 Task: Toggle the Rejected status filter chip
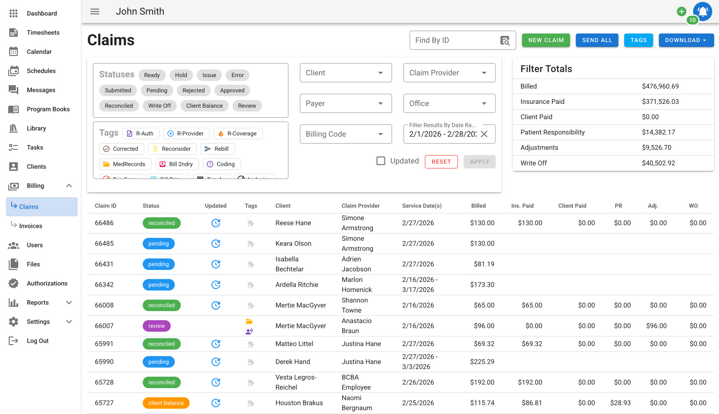[x=194, y=90]
